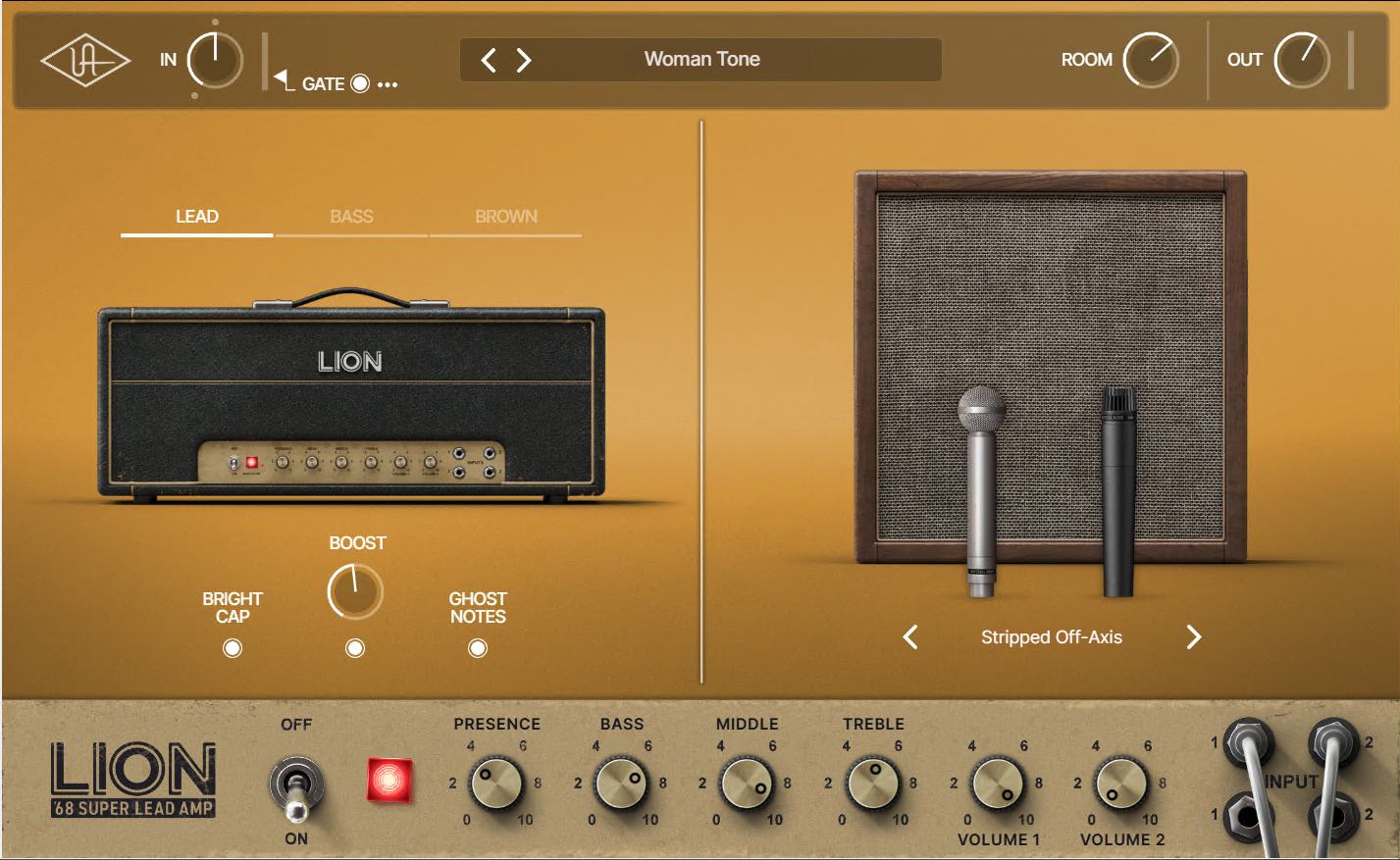Click the top-right Input 2 jack

(x=1333, y=740)
